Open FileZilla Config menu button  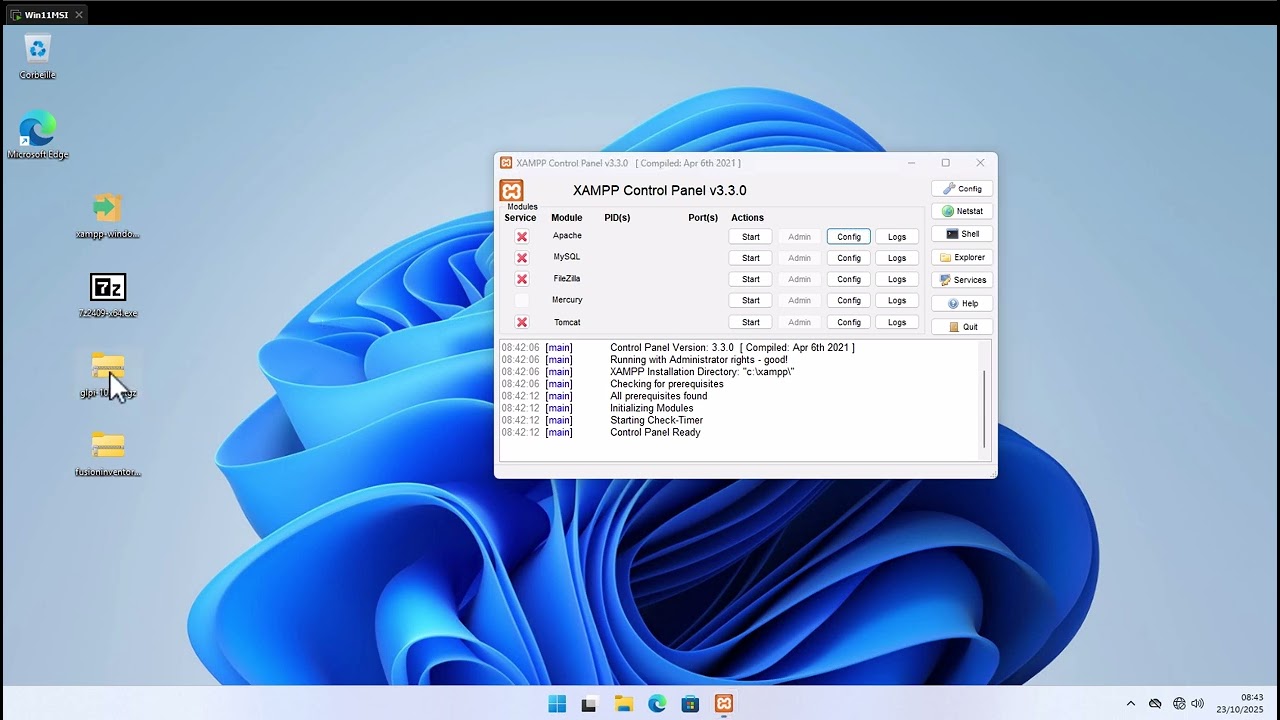[848, 279]
